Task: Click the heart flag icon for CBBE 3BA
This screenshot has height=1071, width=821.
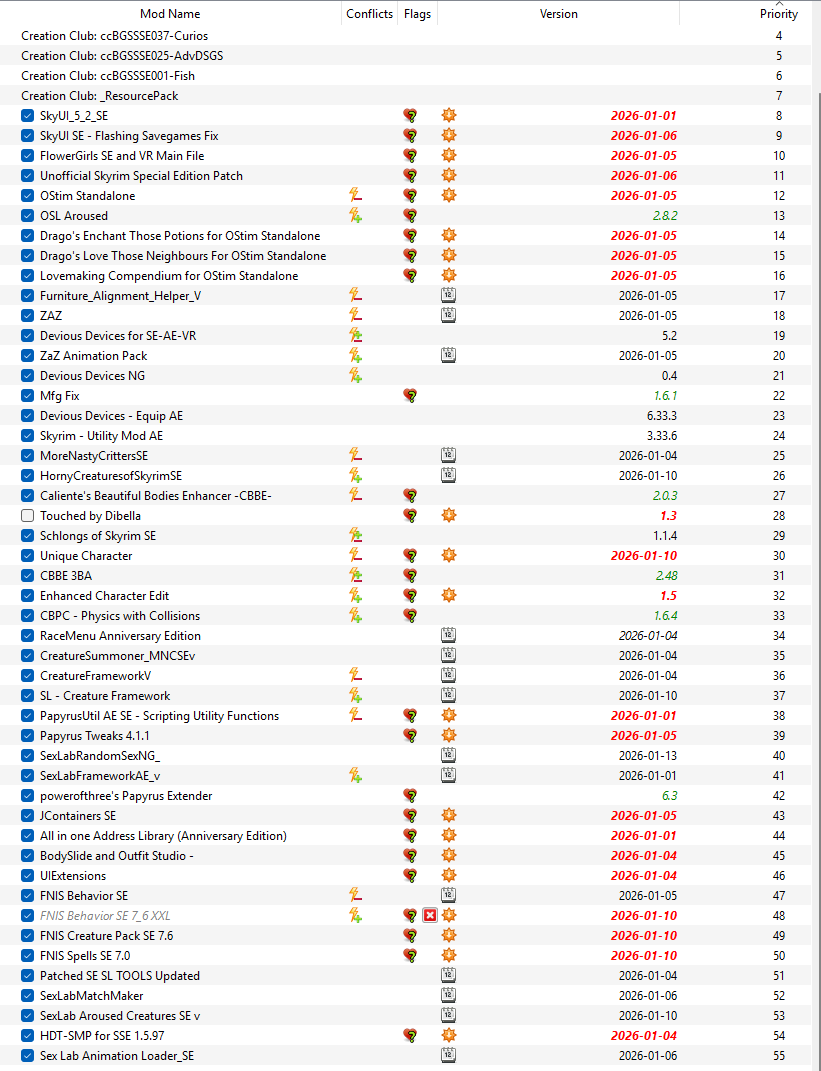Action: (410, 575)
